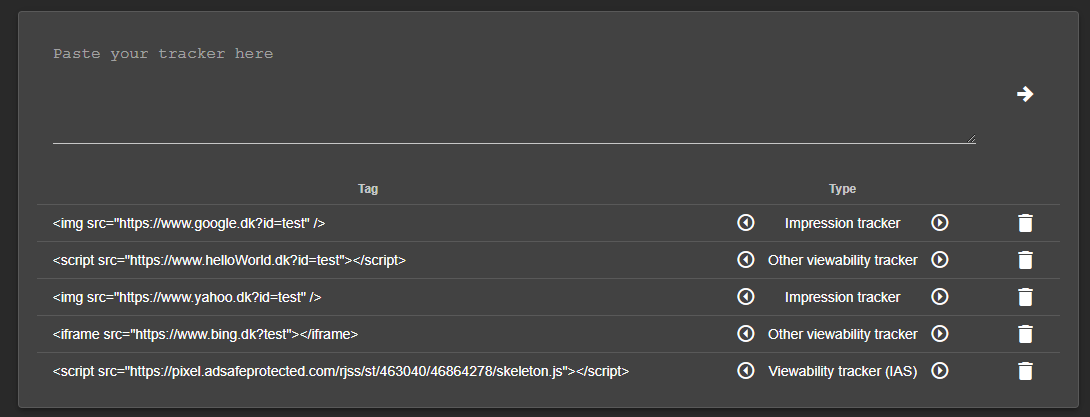Screen dimensions: 1090x417
Task: Cycle helloWorld.dk tracker type forward
Action: (940, 259)
